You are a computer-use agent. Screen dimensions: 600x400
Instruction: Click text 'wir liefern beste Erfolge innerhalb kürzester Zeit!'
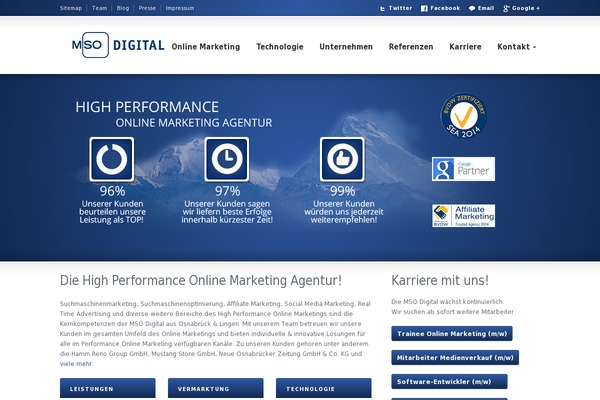227,216
